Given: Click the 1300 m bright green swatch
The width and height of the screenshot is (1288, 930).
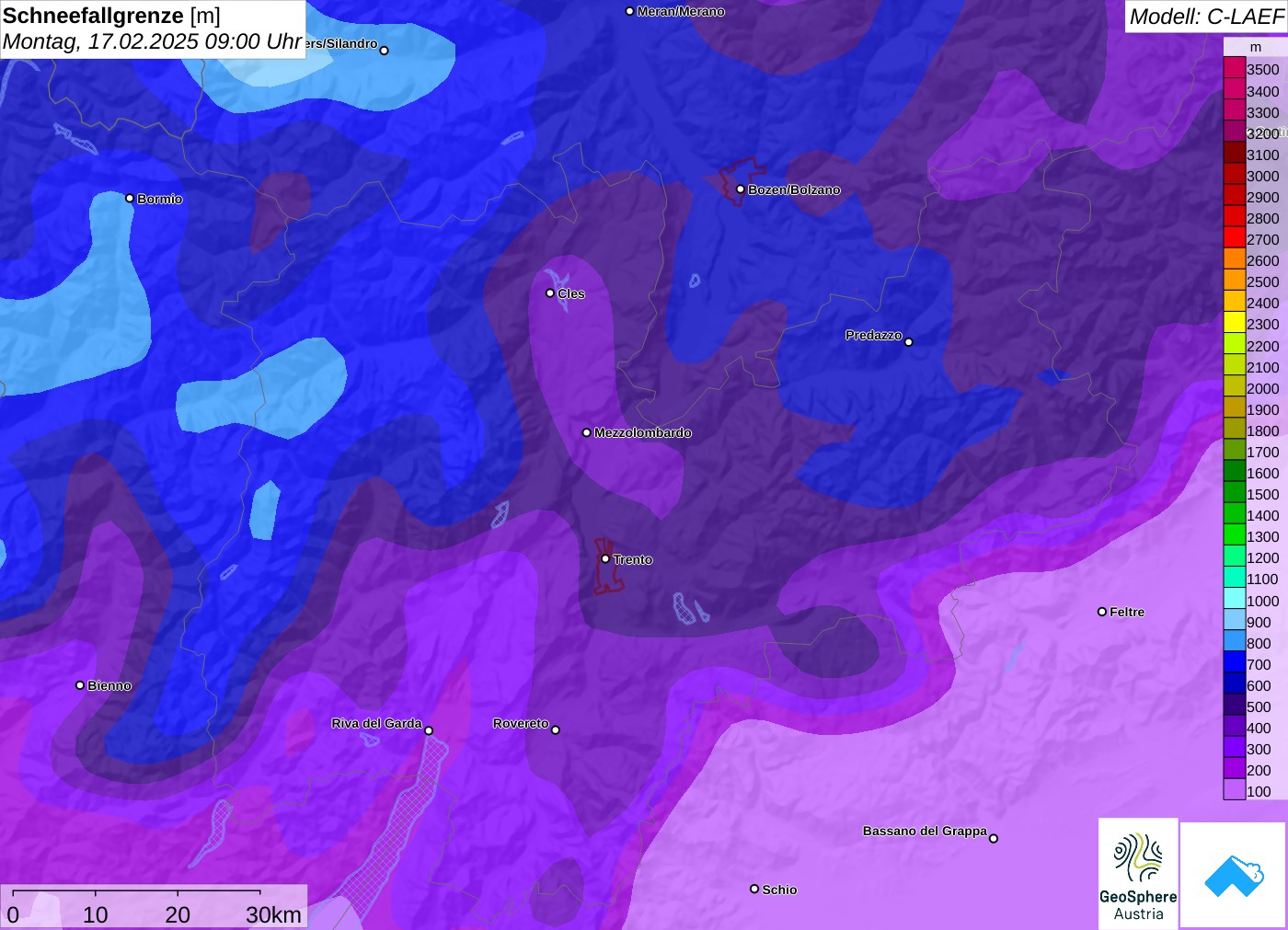Looking at the screenshot, I should click(1235, 535).
